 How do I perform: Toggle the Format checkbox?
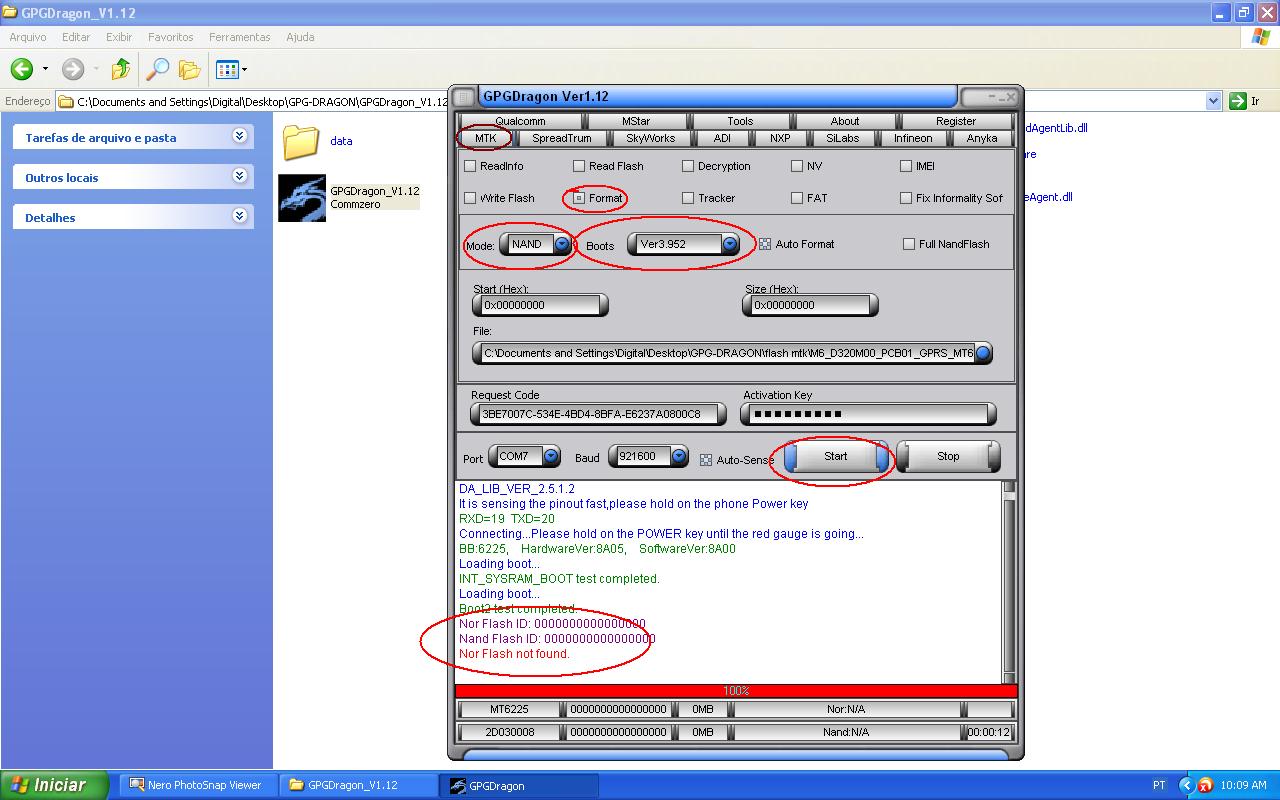pyautogui.click(x=579, y=198)
